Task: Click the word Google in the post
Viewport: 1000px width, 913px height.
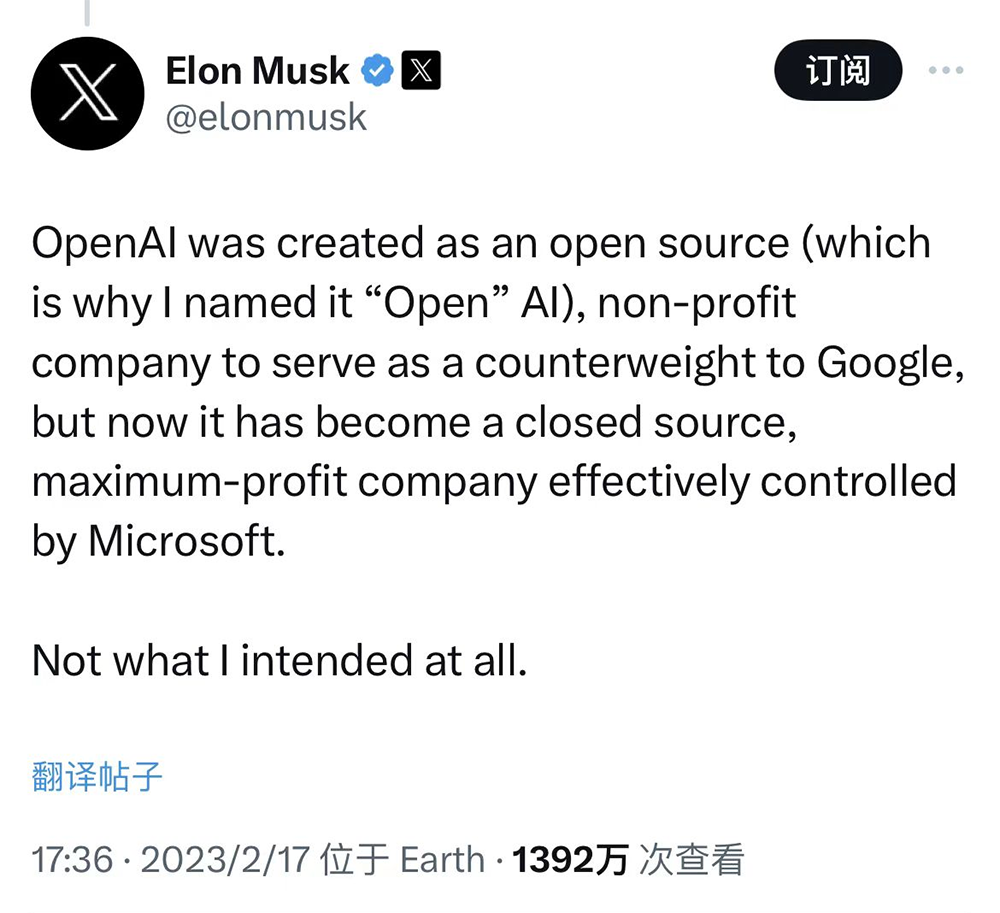Action: point(886,363)
